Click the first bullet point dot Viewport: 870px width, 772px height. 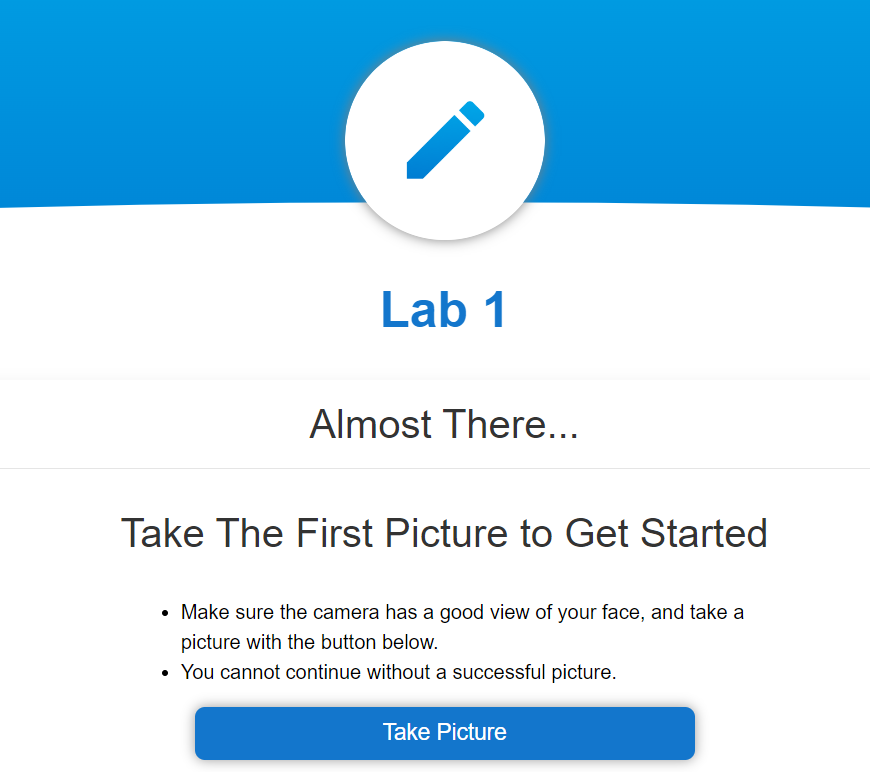pos(165,614)
